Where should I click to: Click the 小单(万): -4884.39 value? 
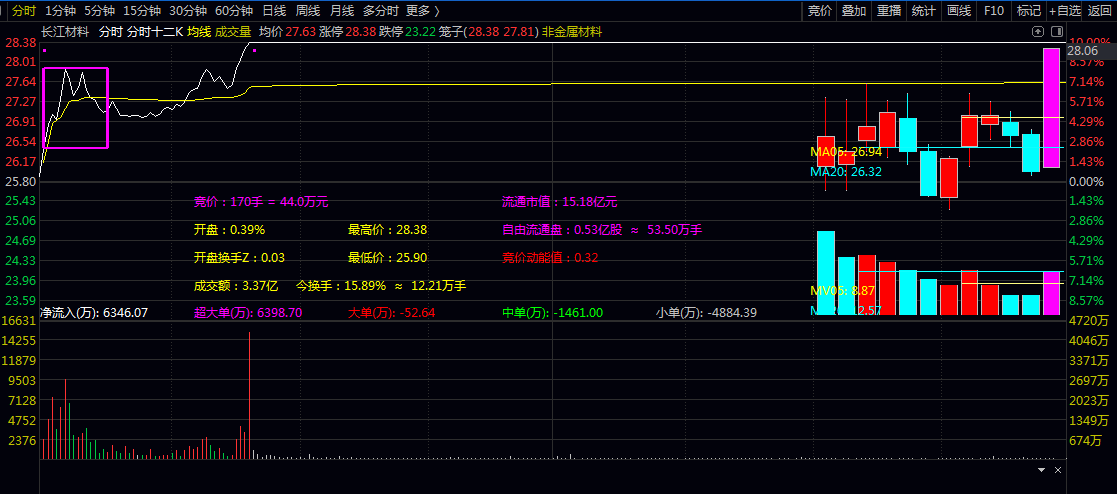pyautogui.click(x=706, y=312)
